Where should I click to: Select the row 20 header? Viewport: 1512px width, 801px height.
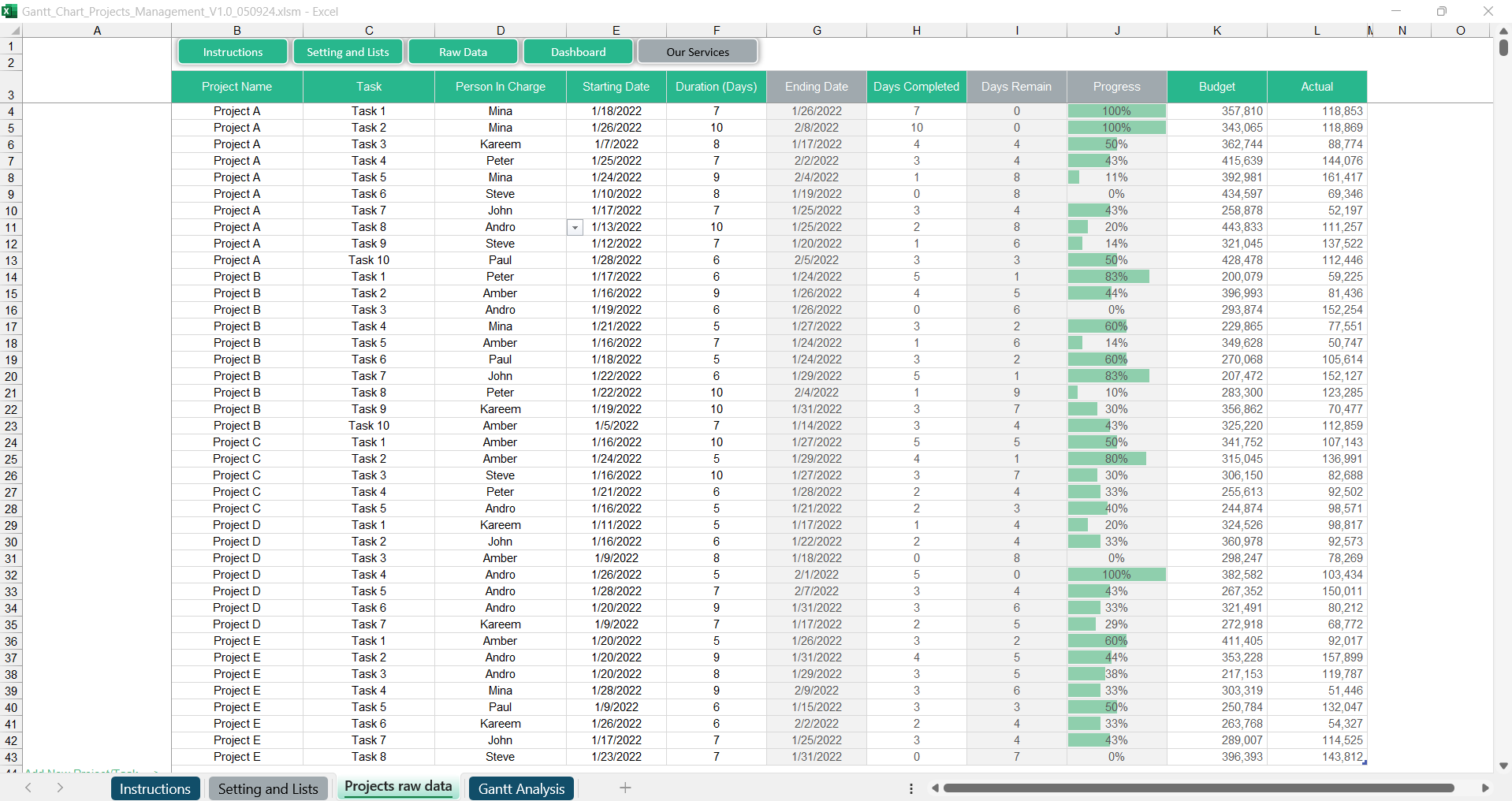(11, 377)
